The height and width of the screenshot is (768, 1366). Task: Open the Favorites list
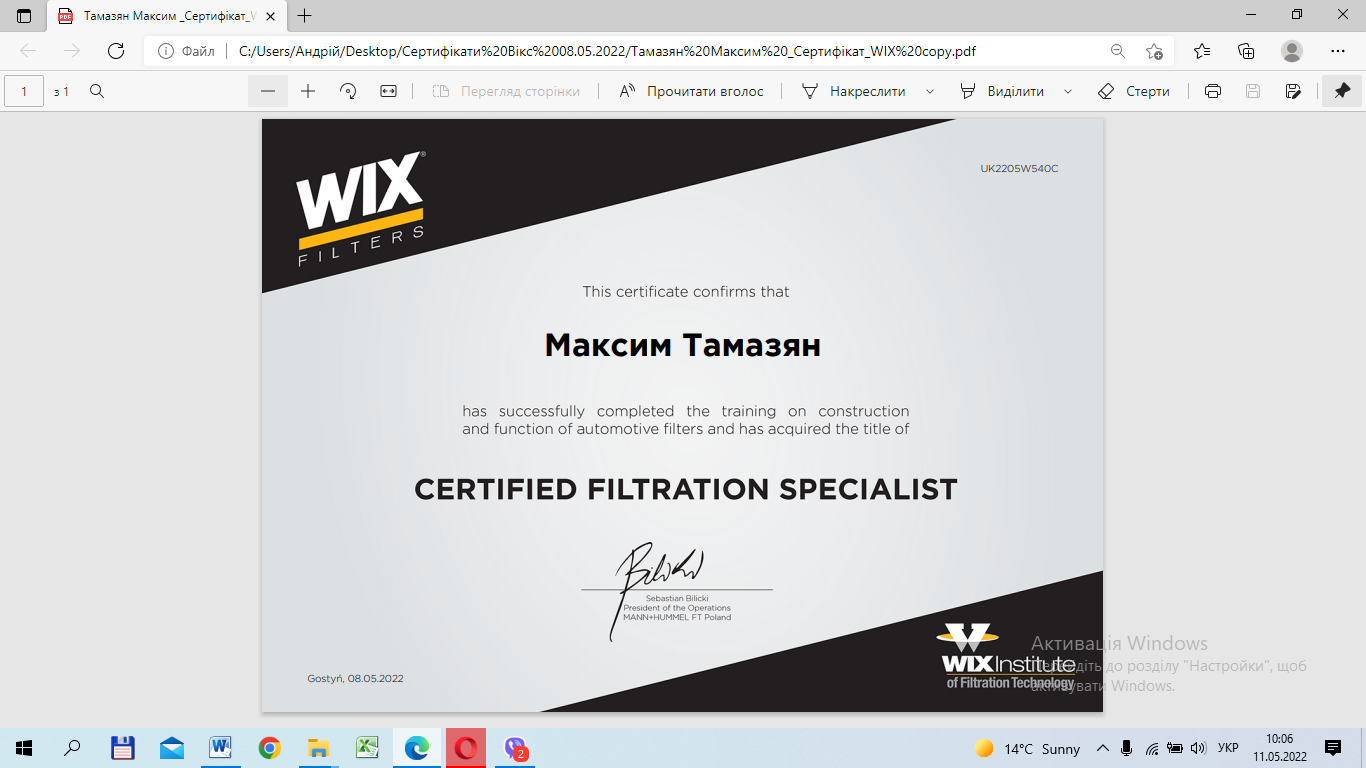(1202, 51)
